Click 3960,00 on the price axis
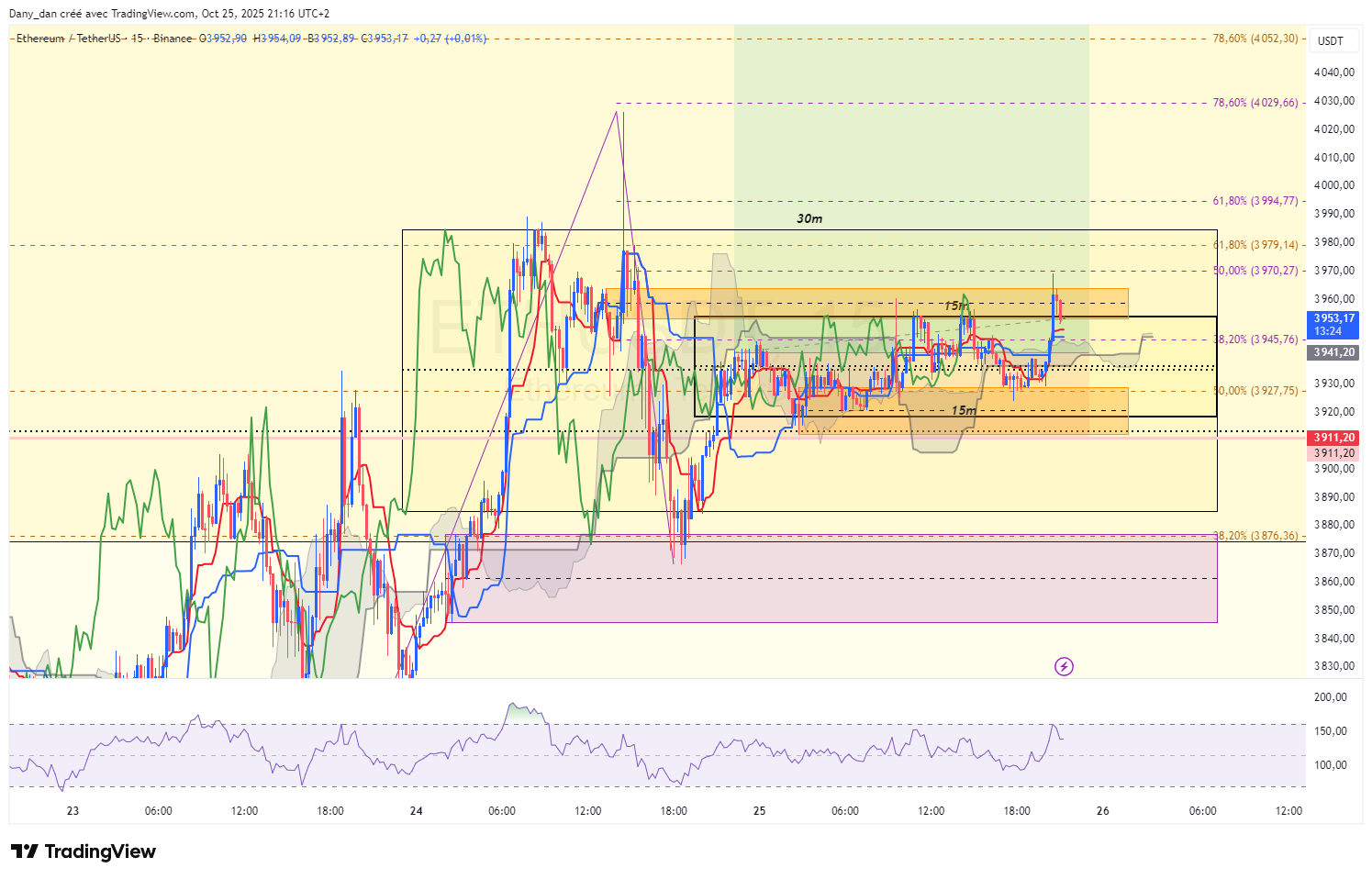This screenshot has width=1372, height=879. 1334,299
